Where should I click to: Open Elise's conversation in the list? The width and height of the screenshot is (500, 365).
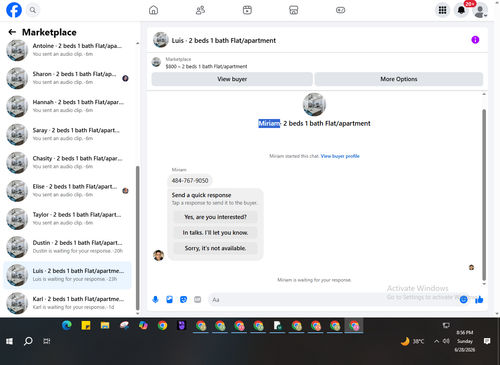pyautogui.click(x=67, y=190)
